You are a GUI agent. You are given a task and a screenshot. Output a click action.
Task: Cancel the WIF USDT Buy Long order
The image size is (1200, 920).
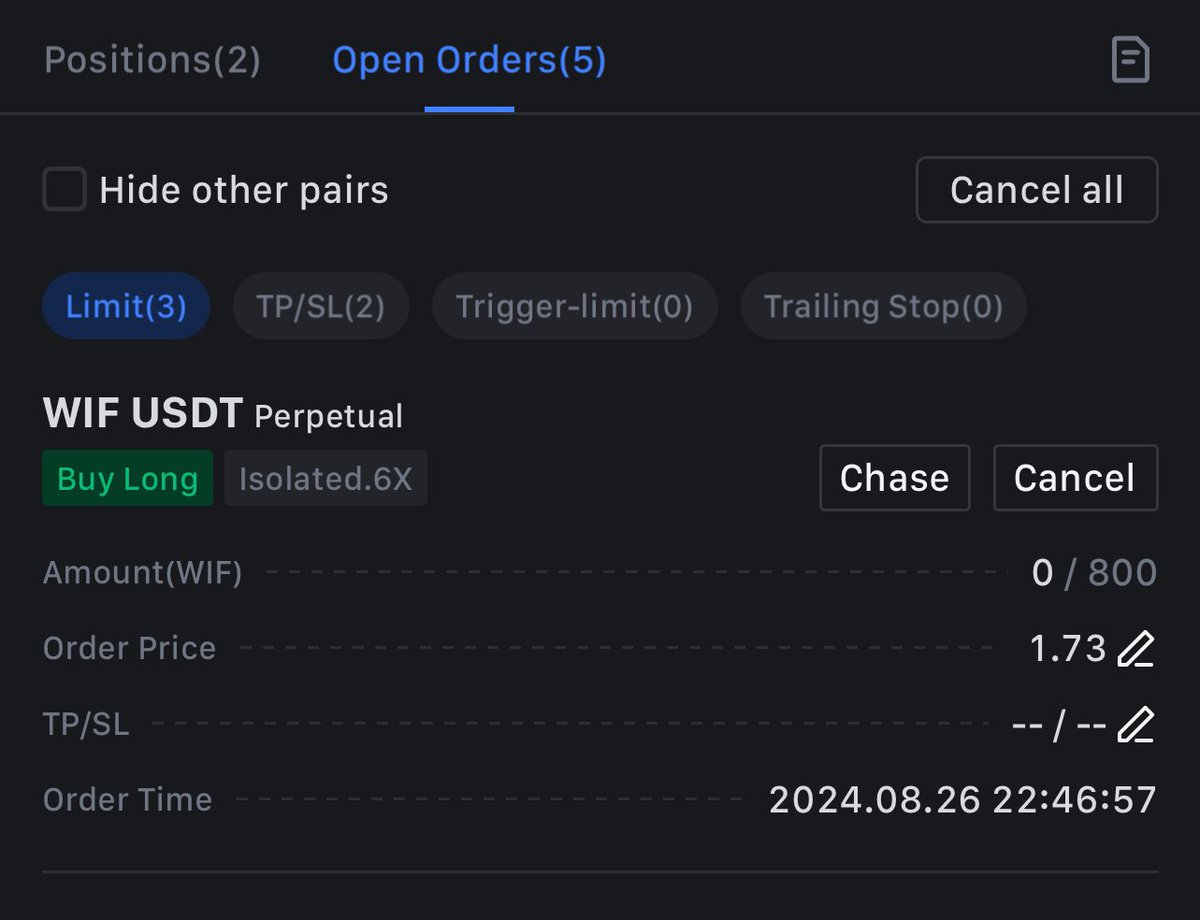(x=1075, y=478)
